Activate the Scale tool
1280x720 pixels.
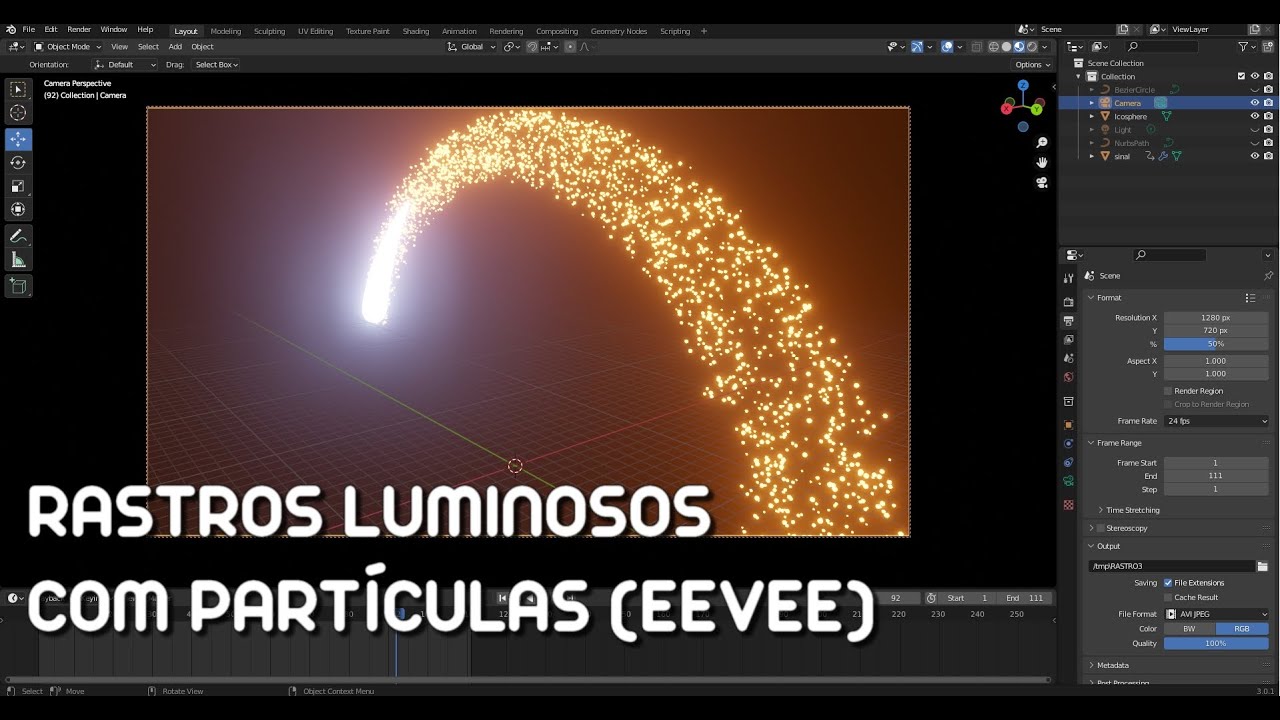click(x=18, y=186)
